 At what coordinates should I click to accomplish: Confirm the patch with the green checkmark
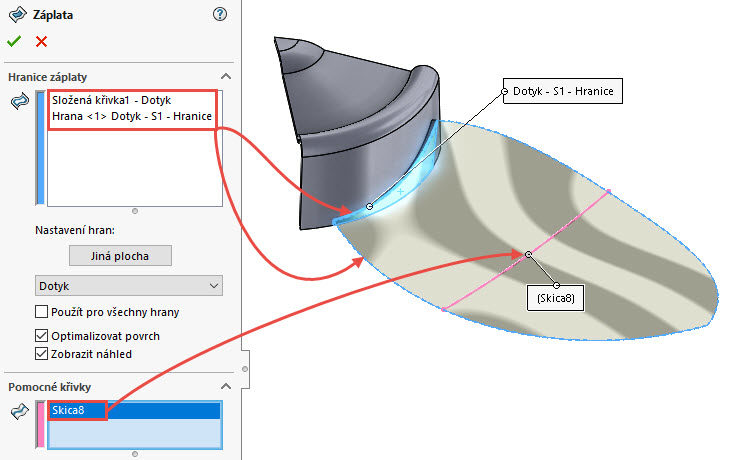click(x=14, y=42)
